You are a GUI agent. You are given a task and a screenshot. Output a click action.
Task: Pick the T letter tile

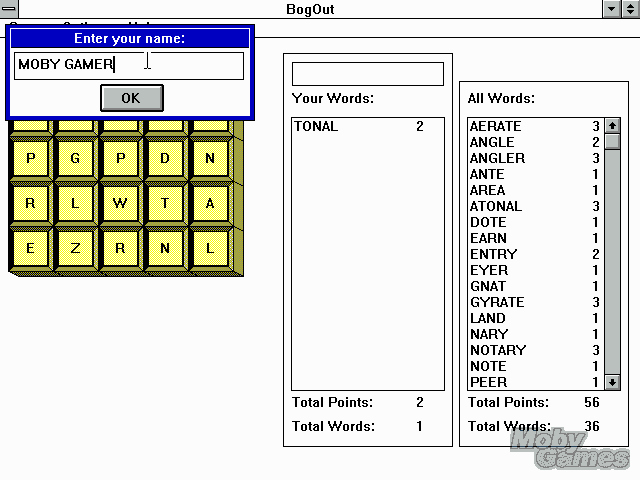(x=165, y=203)
